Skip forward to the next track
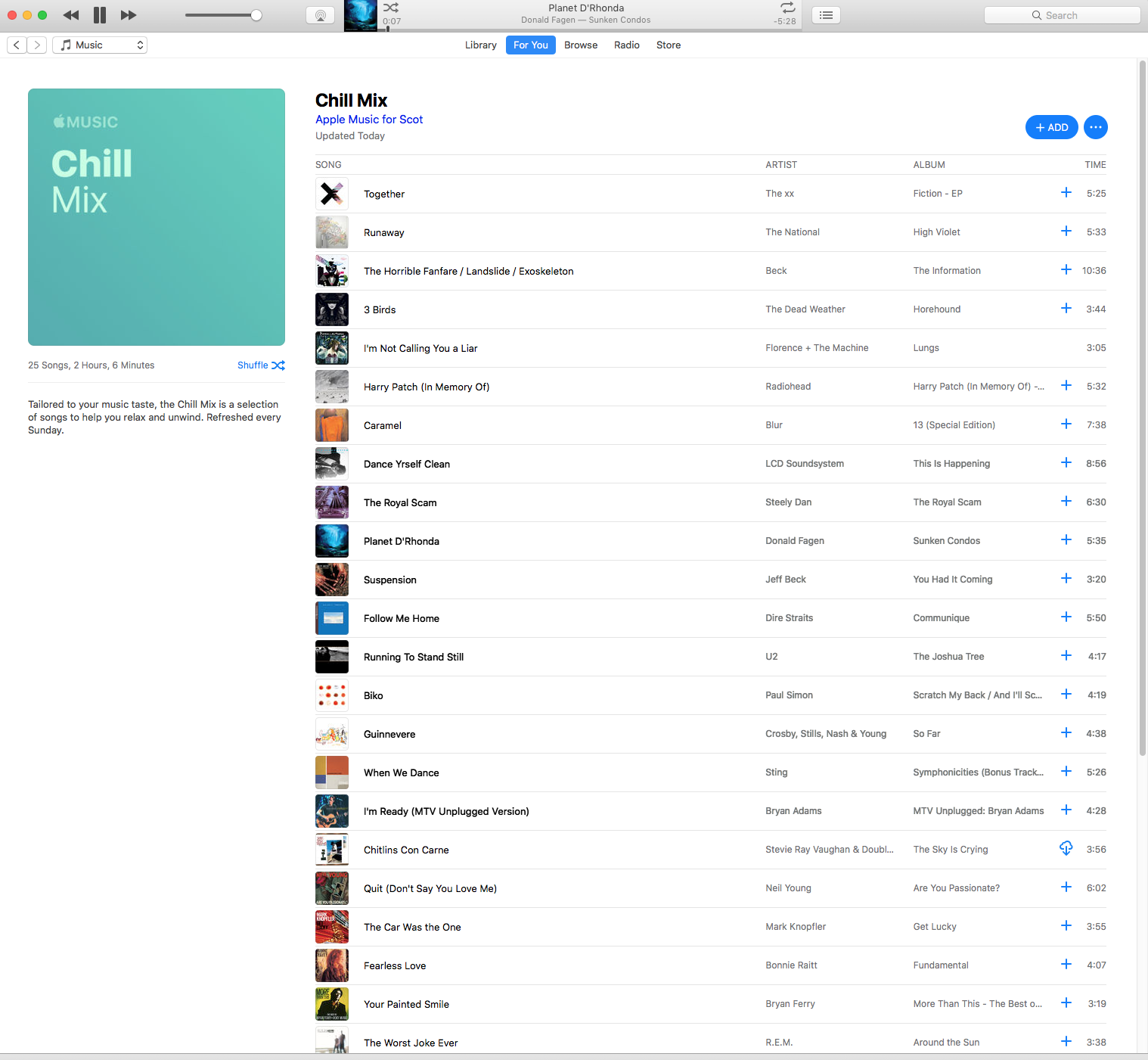This screenshot has height=1060, width=1148. point(129,15)
